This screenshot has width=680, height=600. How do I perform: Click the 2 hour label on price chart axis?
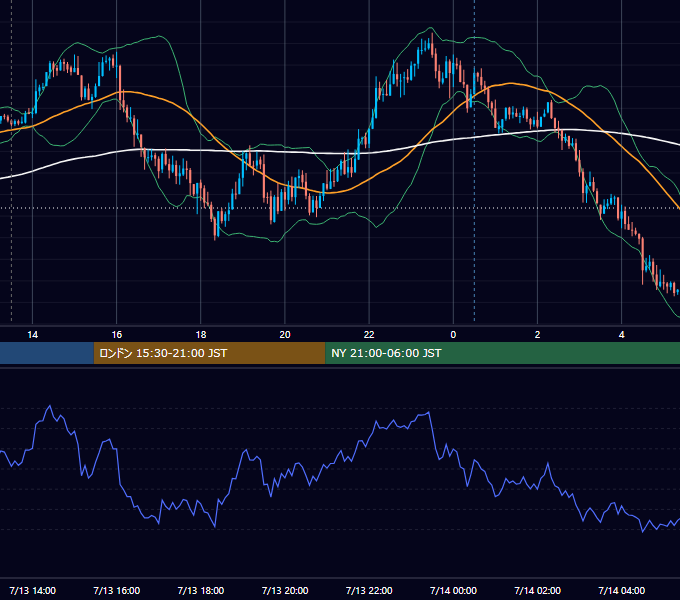click(x=537, y=335)
